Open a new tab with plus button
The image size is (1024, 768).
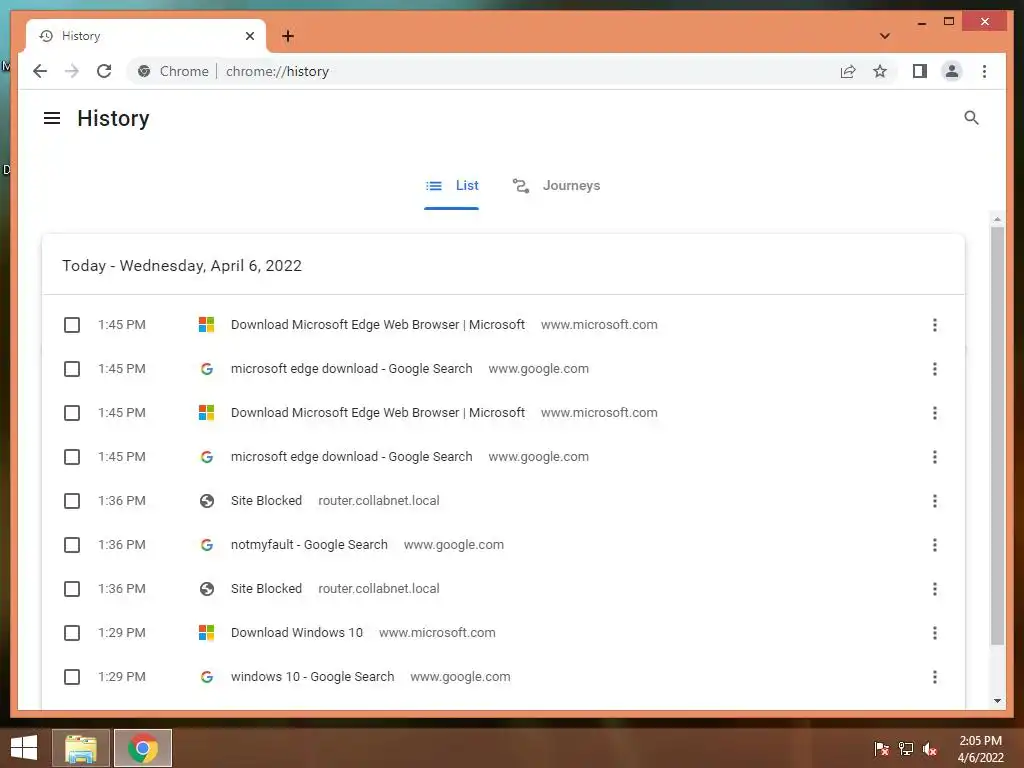click(x=288, y=36)
